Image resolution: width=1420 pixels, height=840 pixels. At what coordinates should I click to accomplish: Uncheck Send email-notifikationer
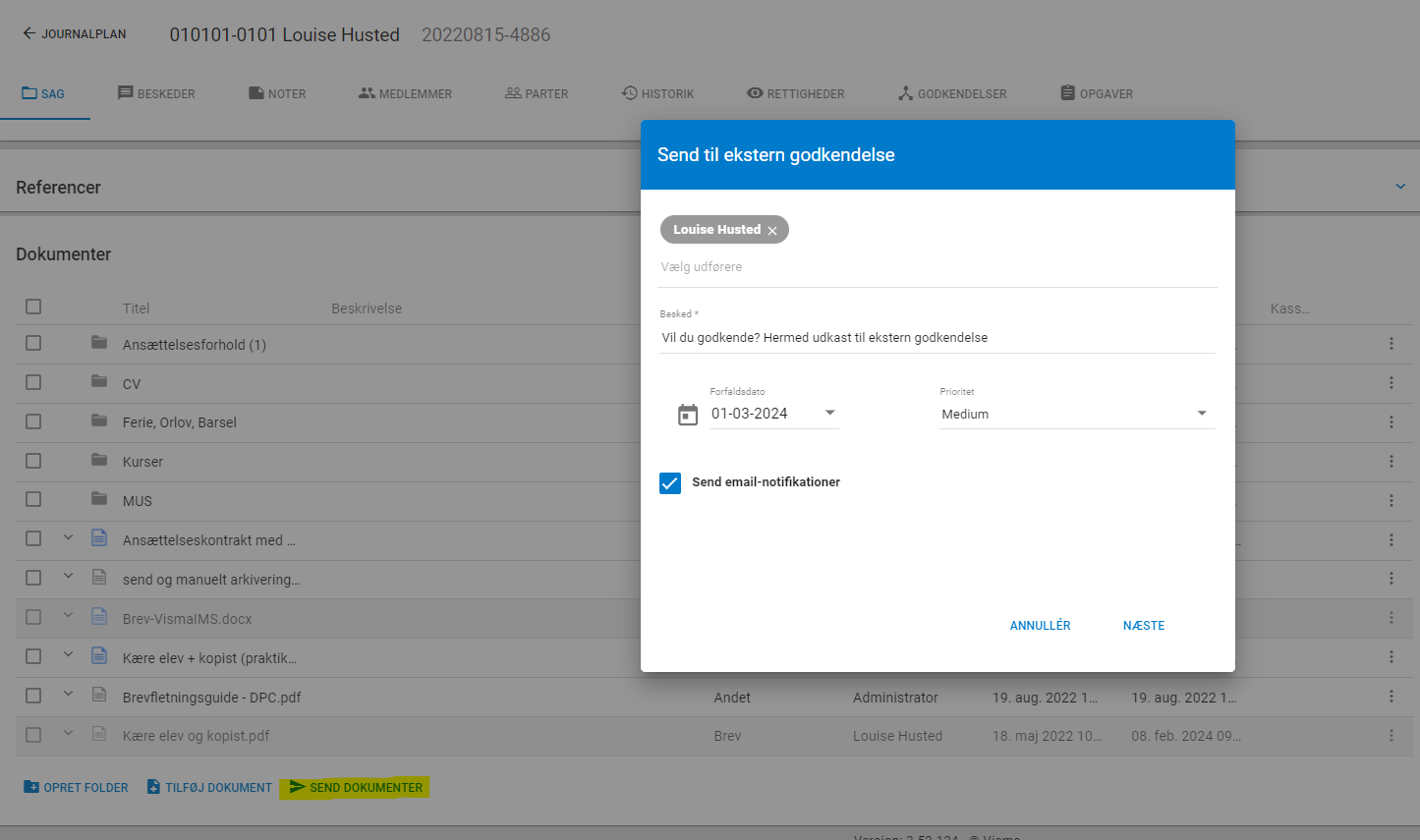[670, 482]
